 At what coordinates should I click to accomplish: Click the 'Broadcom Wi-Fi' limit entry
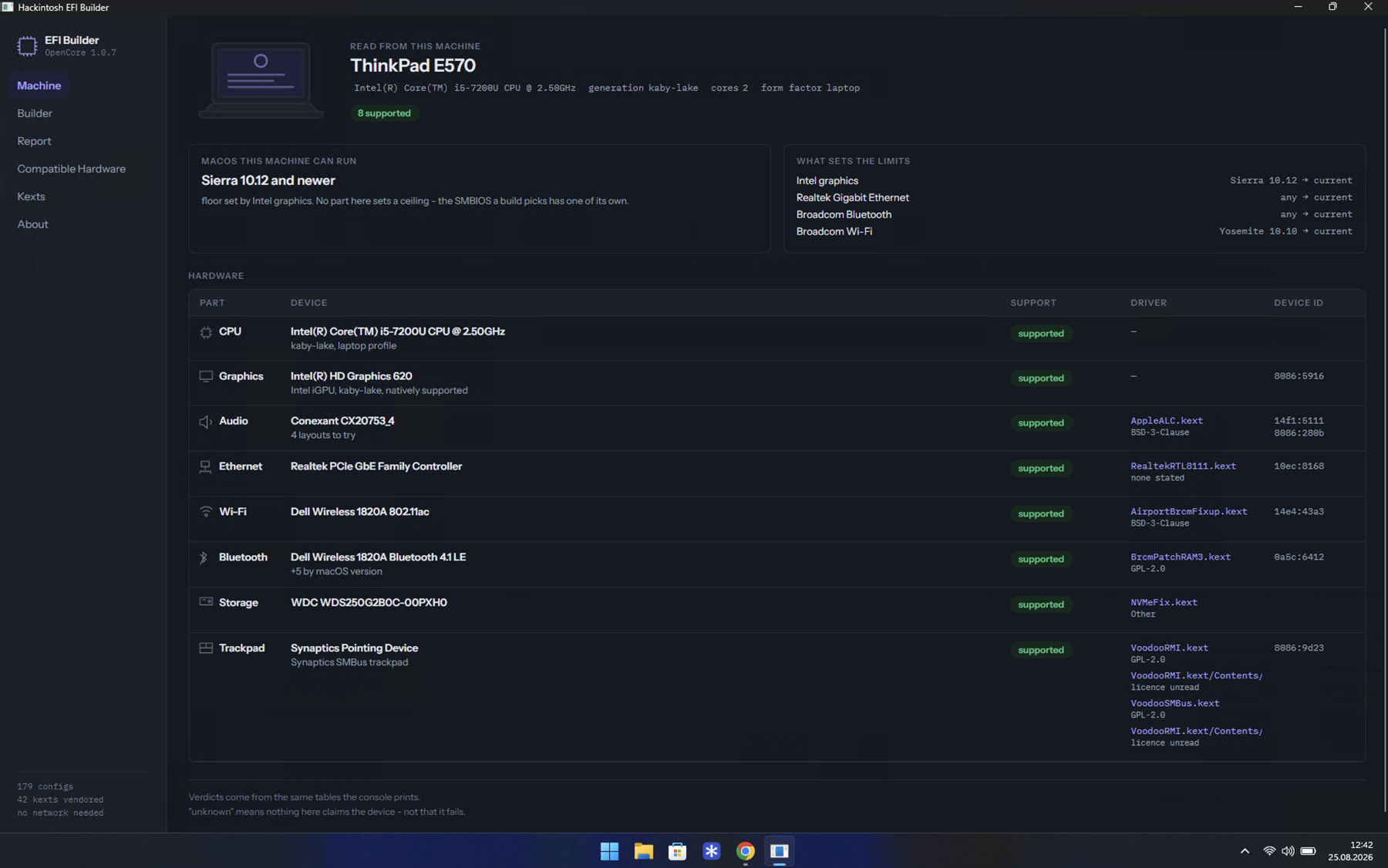(834, 231)
